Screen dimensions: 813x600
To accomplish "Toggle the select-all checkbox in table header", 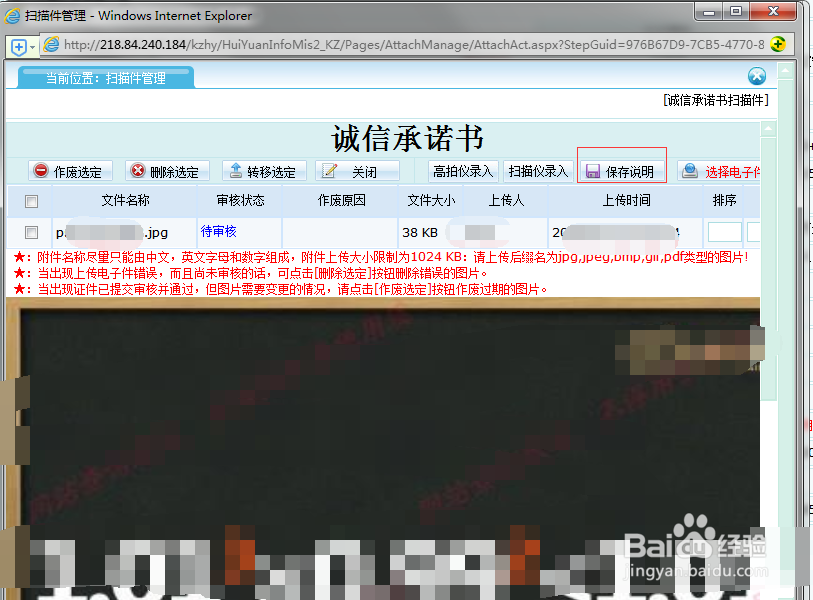I will (x=32, y=201).
